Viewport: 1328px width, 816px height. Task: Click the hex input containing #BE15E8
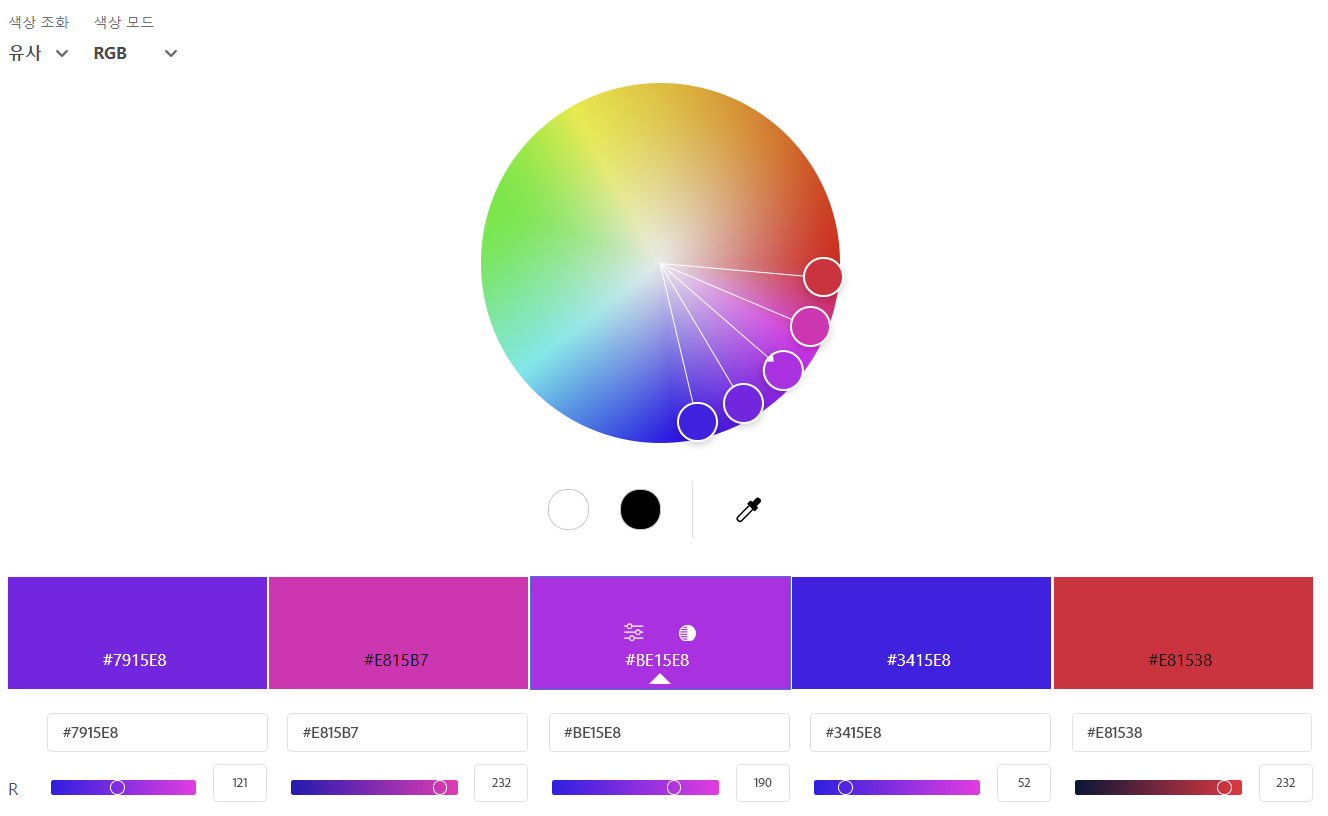click(x=669, y=732)
